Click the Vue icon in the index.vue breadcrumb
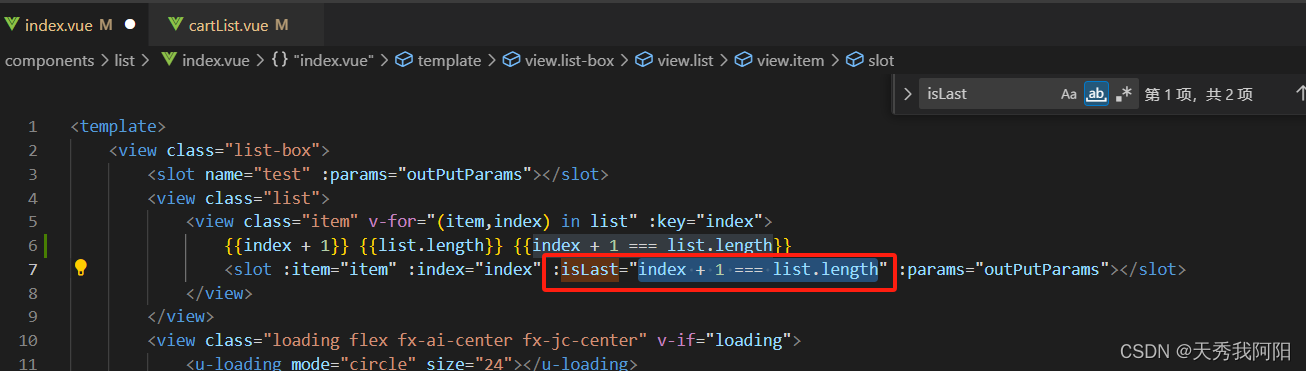The height and width of the screenshot is (371, 1306). pyautogui.click(x=168, y=60)
